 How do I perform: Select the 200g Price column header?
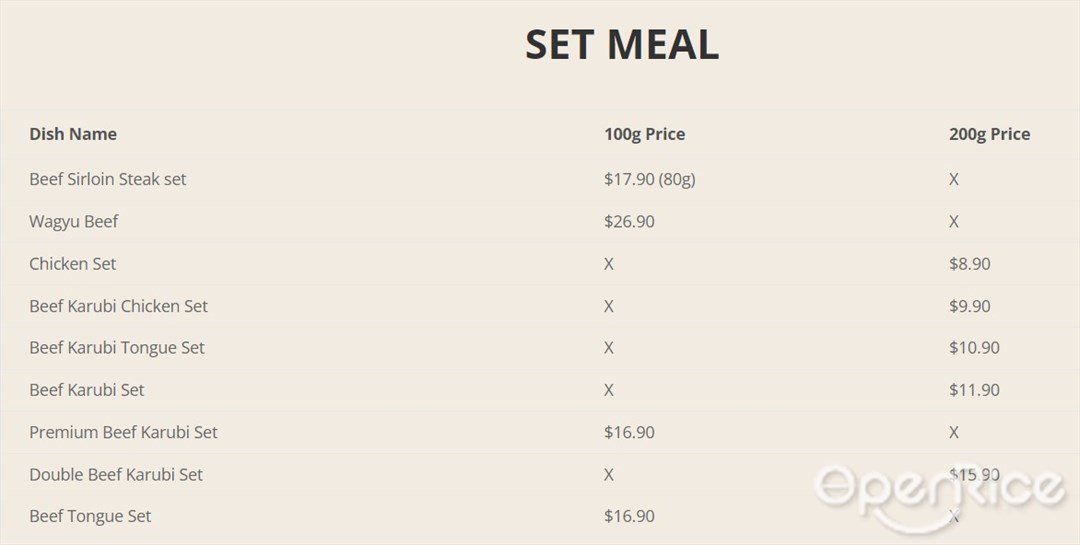tap(990, 134)
